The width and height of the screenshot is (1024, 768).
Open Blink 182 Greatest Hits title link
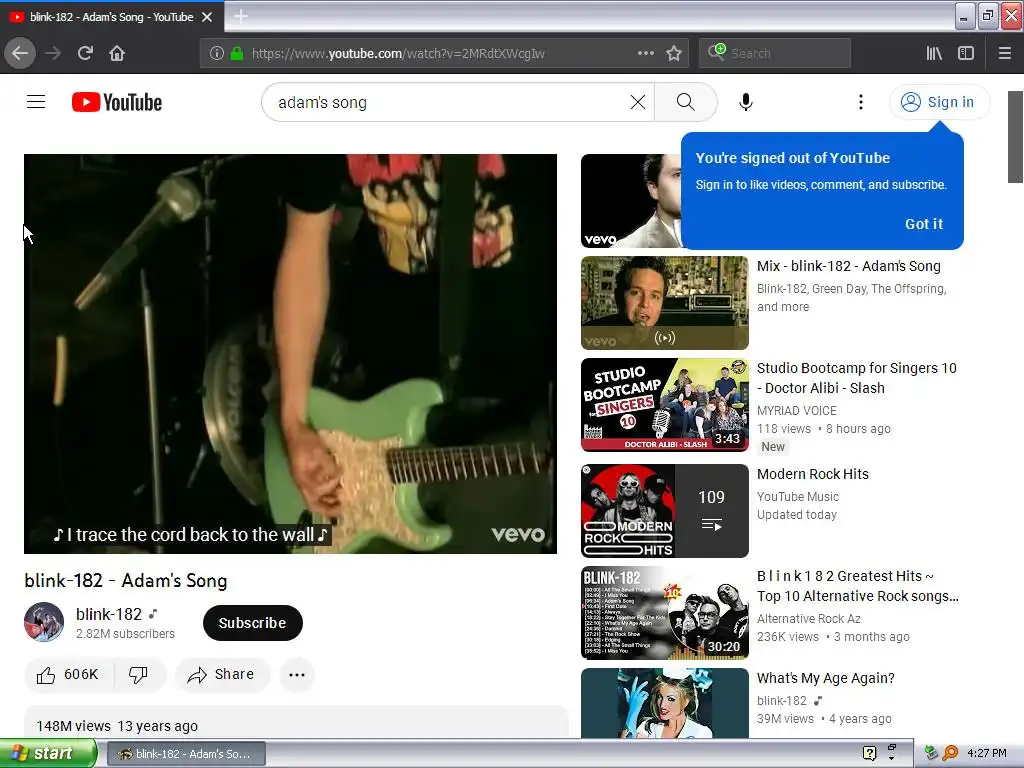coord(857,586)
